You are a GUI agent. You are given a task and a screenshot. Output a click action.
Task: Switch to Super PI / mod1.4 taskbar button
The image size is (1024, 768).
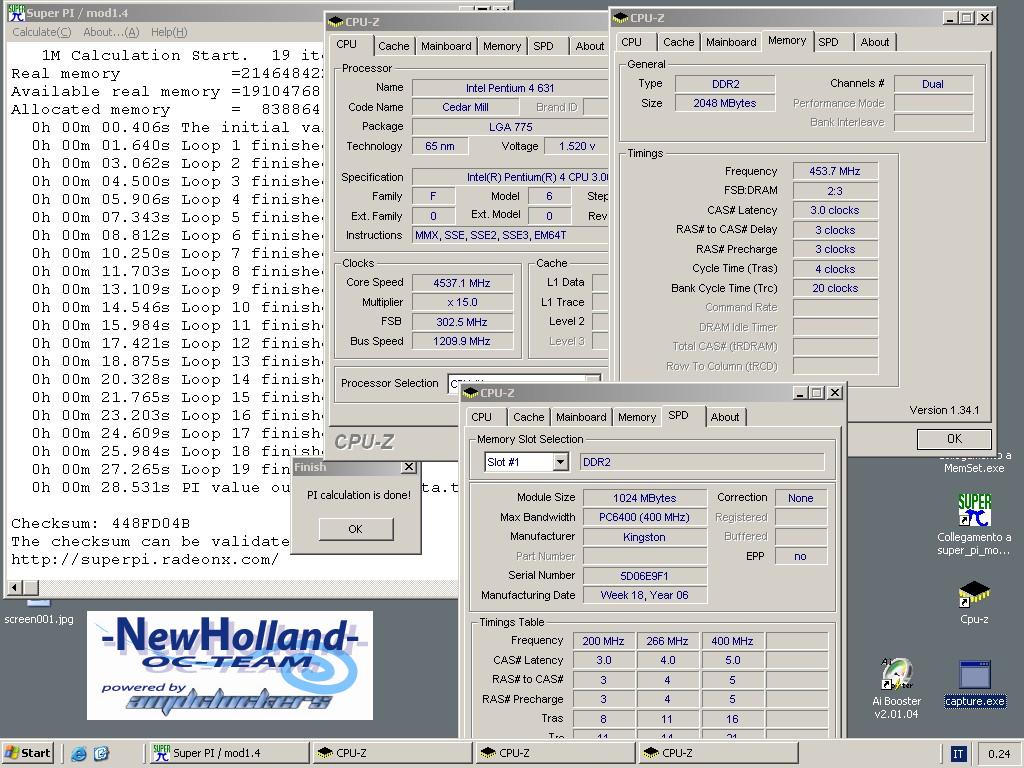227,753
